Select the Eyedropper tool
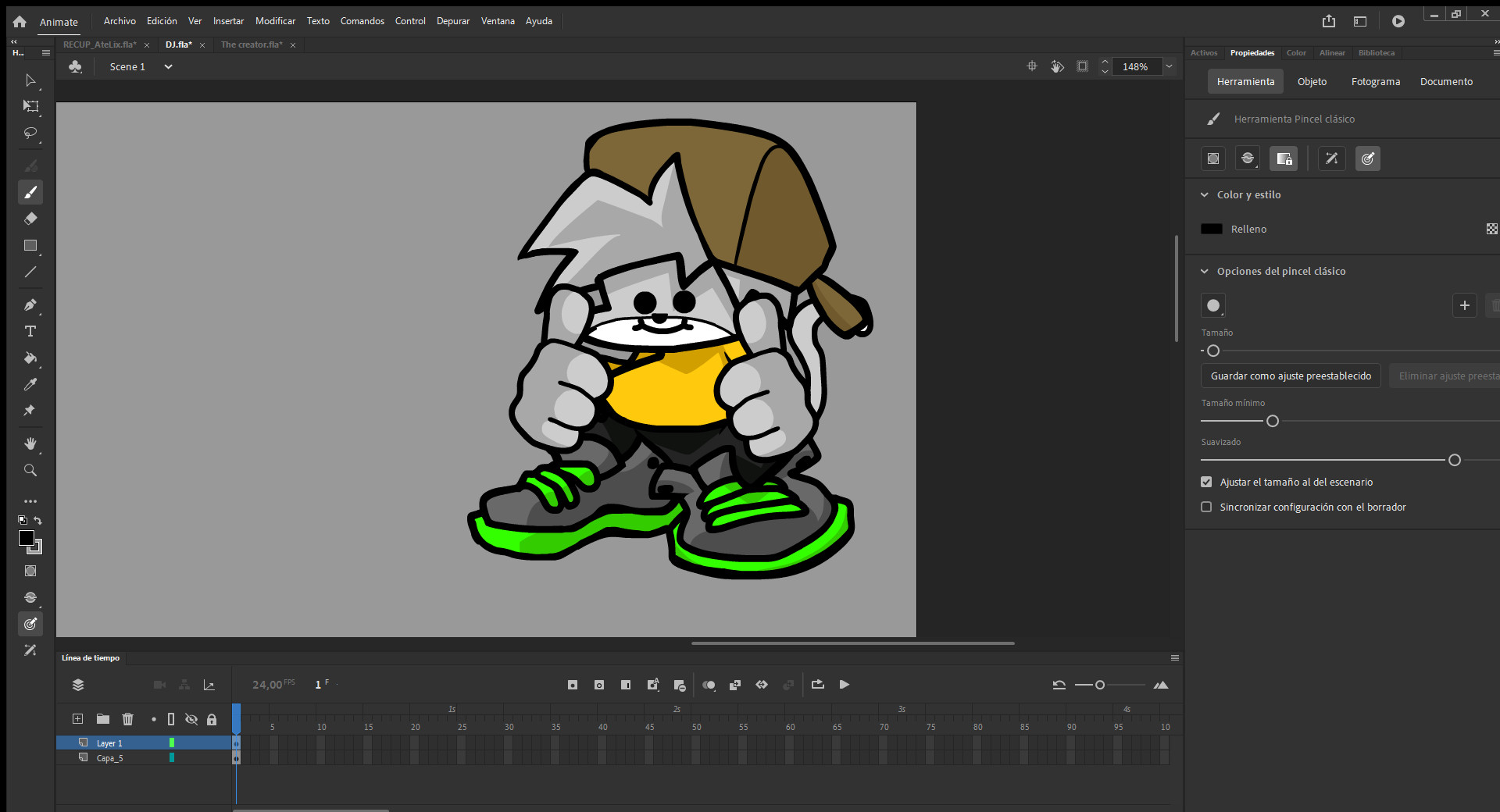Viewport: 1500px width, 812px height. point(30,384)
